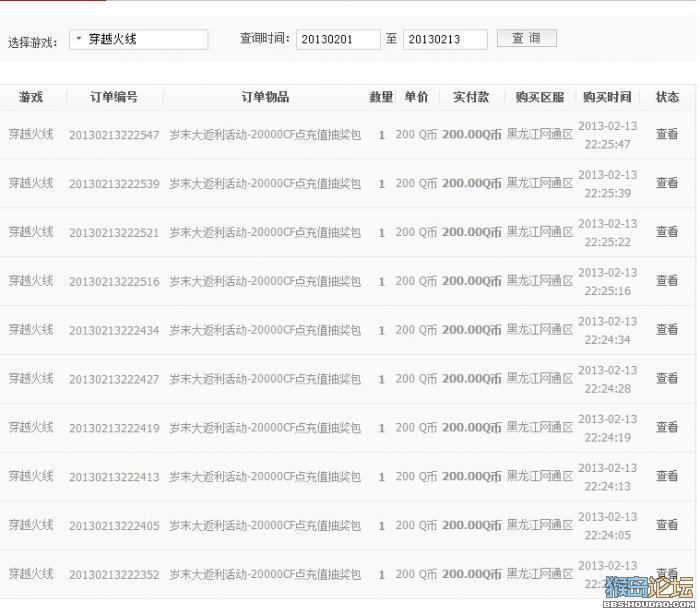Screen dimensions: 700x613
Task: Click the end date field 20130213
Action: pos(445,39)
